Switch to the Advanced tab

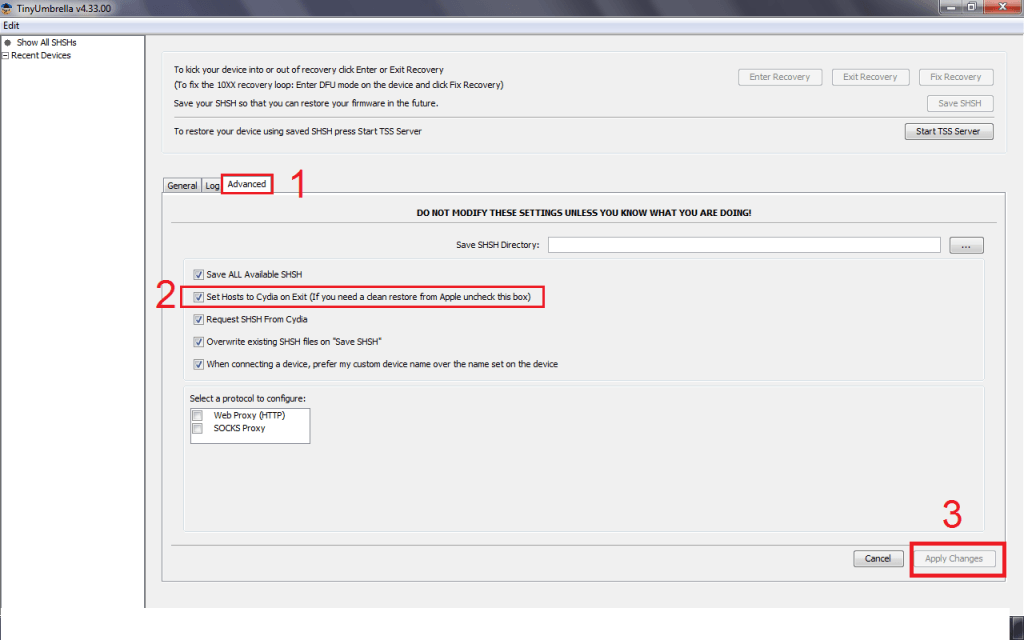[247, 184]
